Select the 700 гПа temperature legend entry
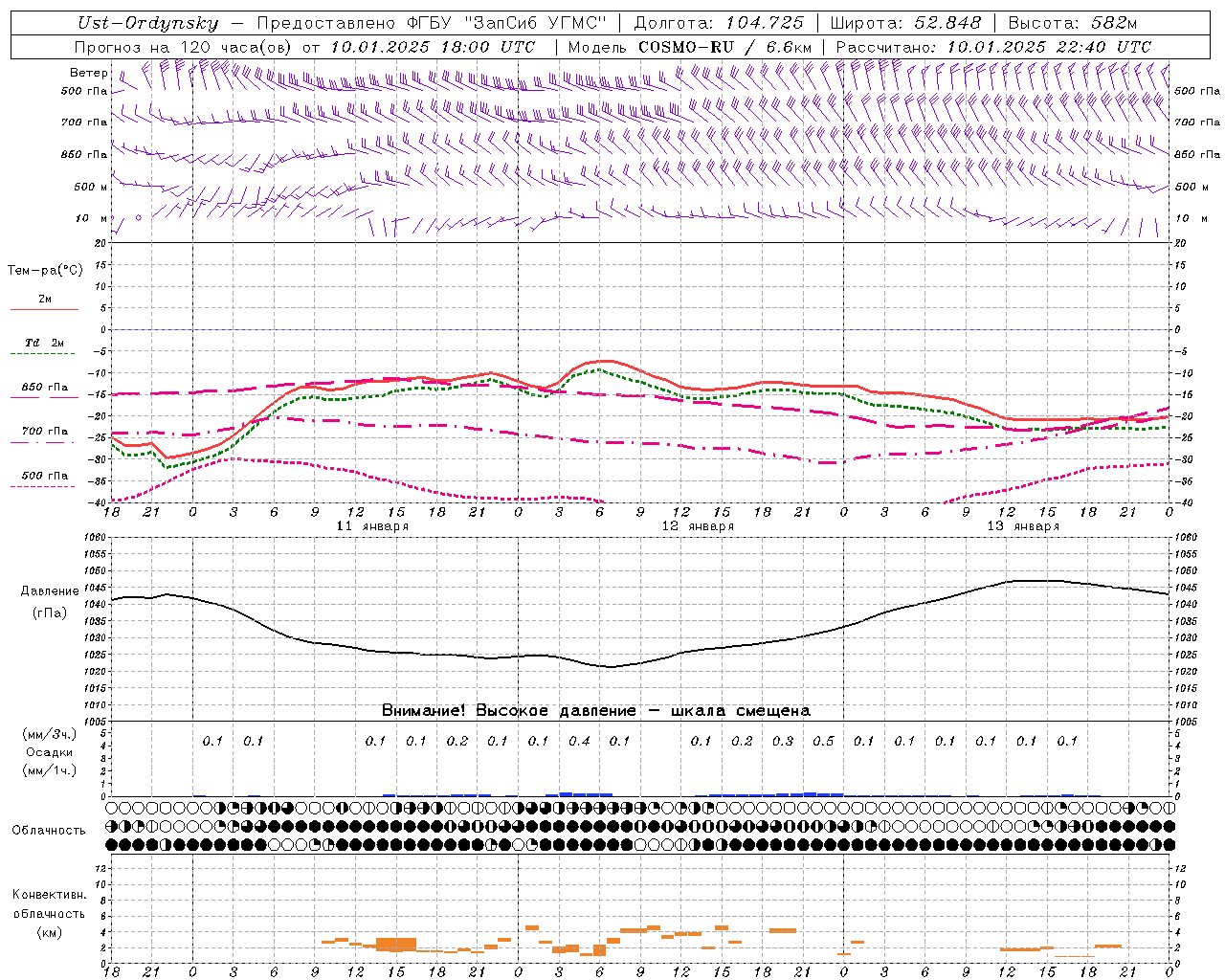Screen dimensions: 1225x980 click(45, 432)
